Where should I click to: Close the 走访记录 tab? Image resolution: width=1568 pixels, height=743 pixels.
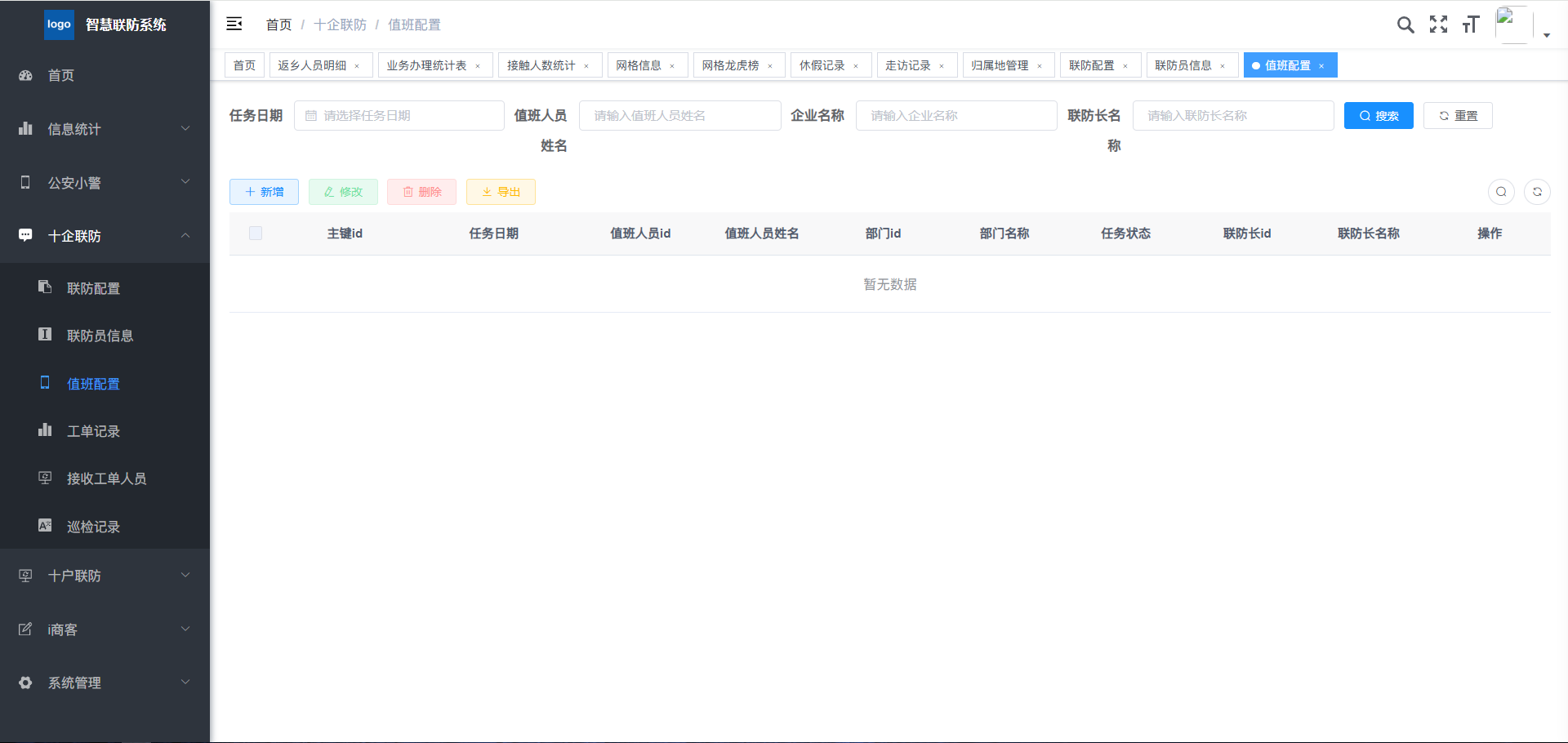coord(942,66)
